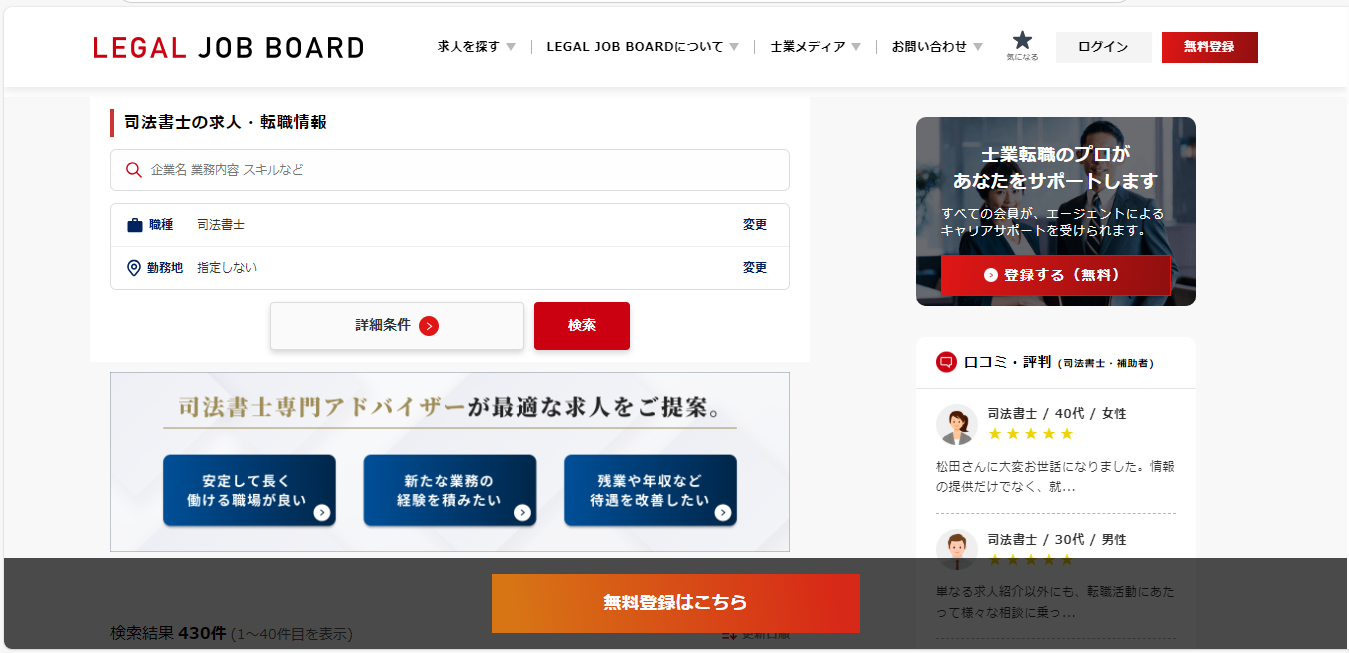
Task: Click the location pin icon beside 勤務地
Action: (134, 268)
